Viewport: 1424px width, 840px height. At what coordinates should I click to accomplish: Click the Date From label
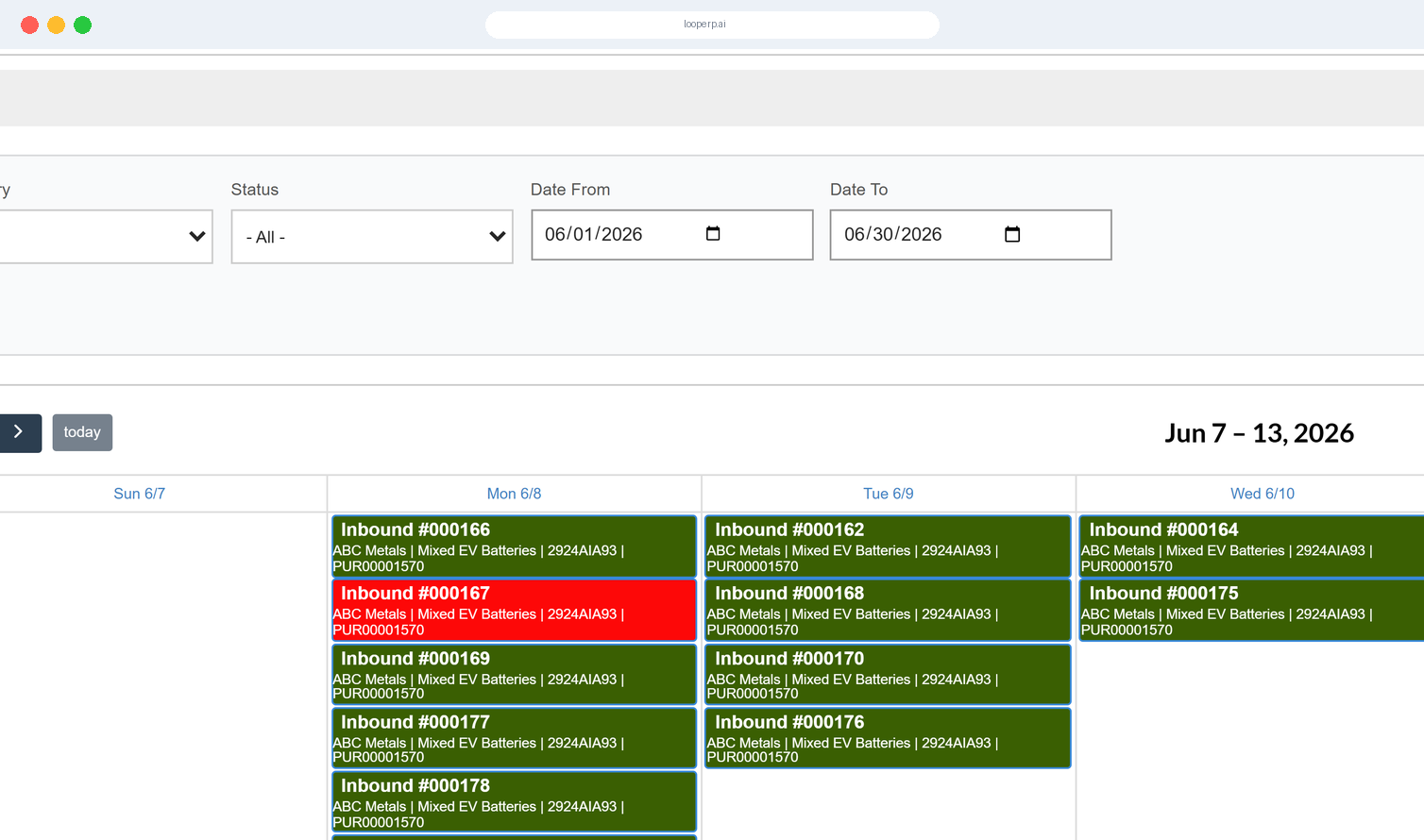[x=570, y=190]
